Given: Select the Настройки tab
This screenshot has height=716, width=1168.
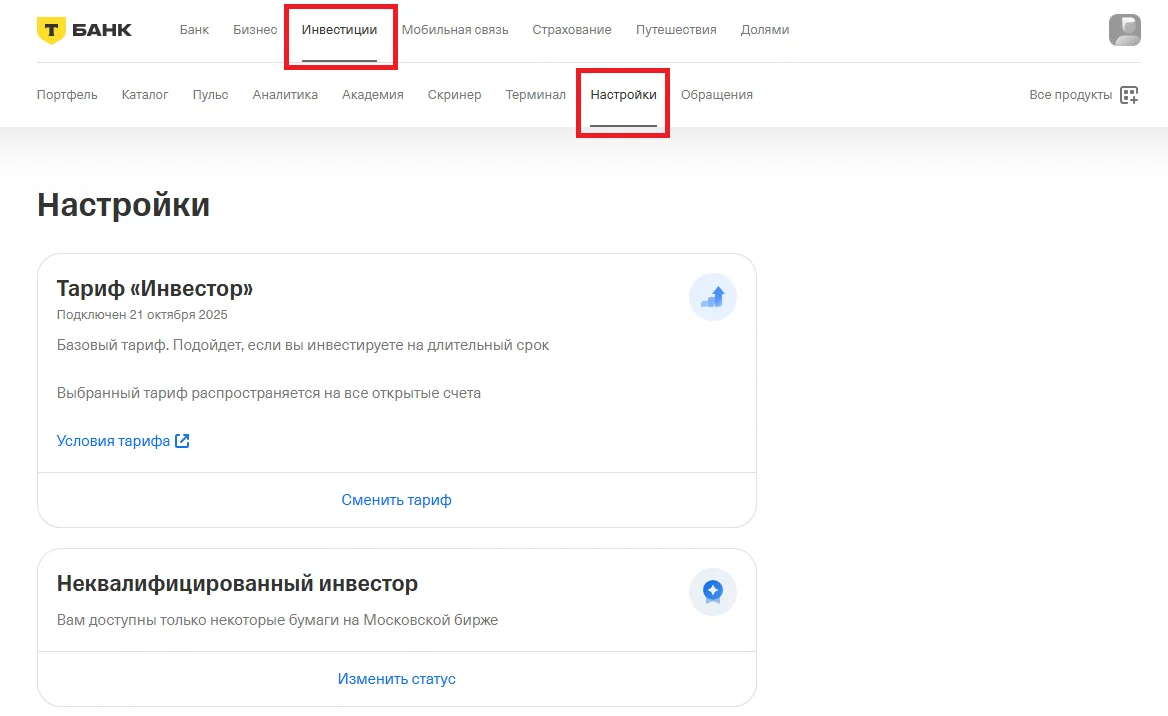Looking at the screenshot, I should (623, 95).
